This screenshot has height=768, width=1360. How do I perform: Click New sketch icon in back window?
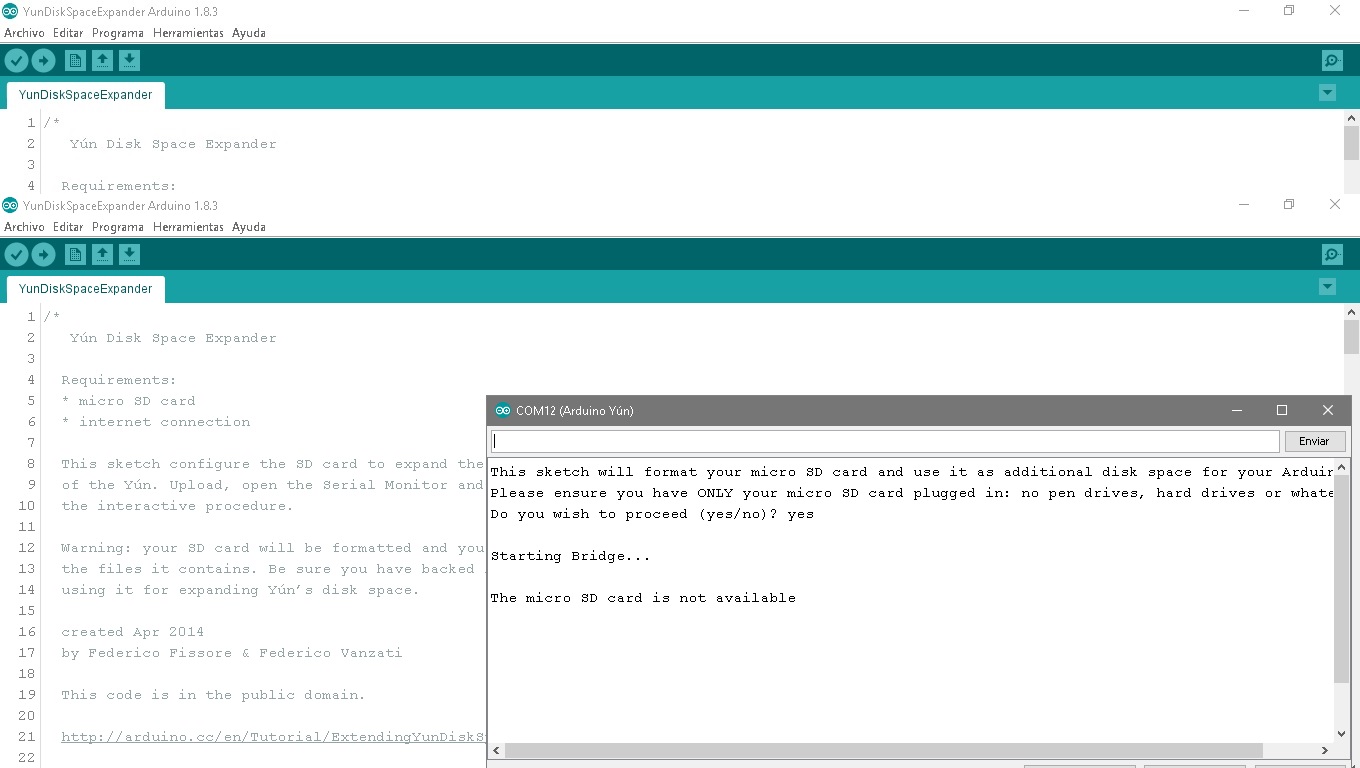[x=75, y=61]
